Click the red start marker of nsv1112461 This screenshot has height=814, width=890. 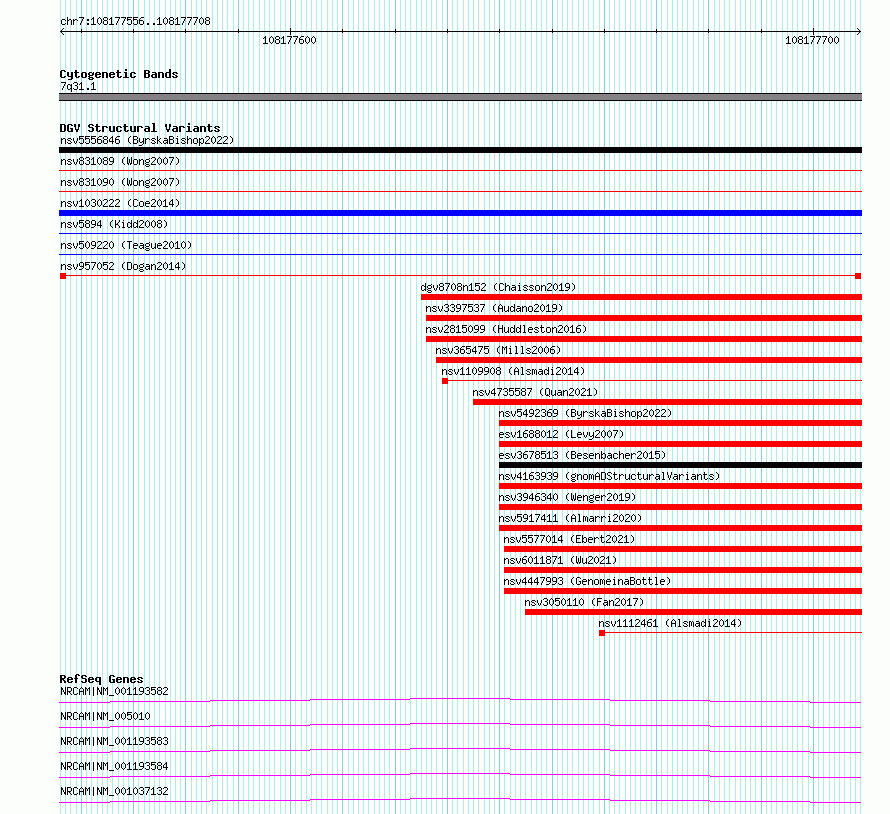click(x=602, y=633)
